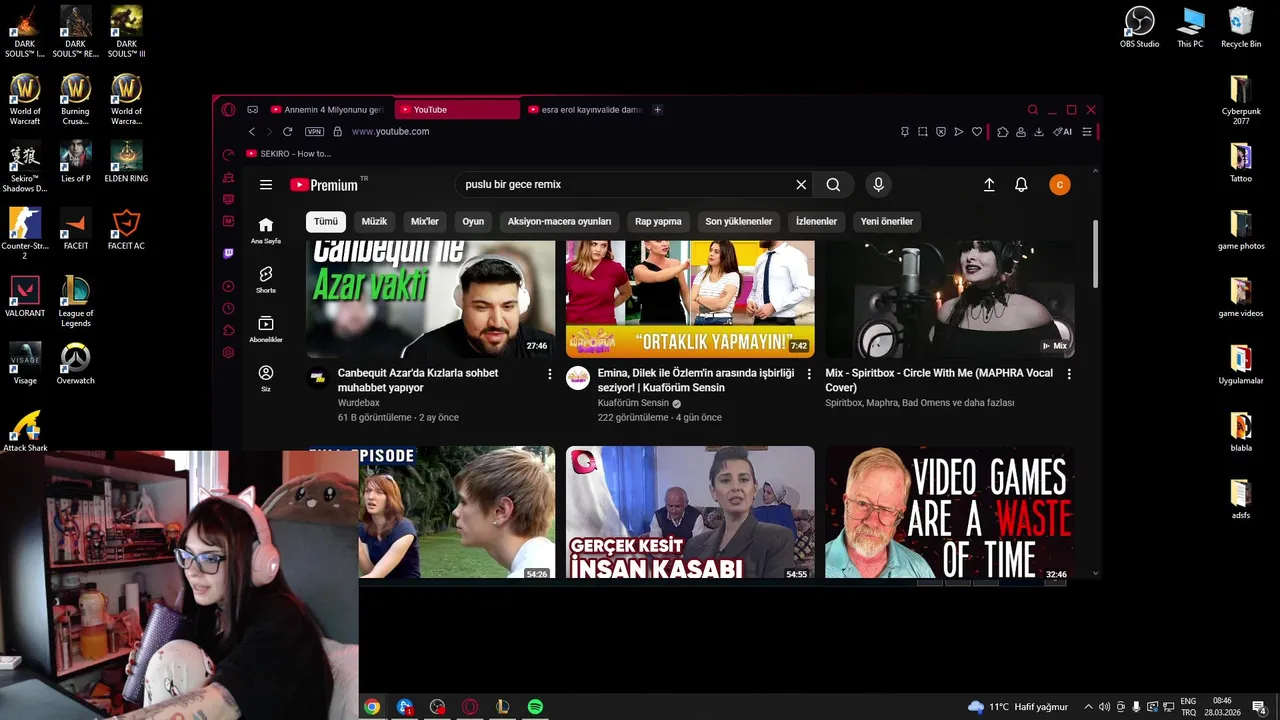Select the Tümü filter chip
The width and height of the screenshot is (1280, 720).
326,221
